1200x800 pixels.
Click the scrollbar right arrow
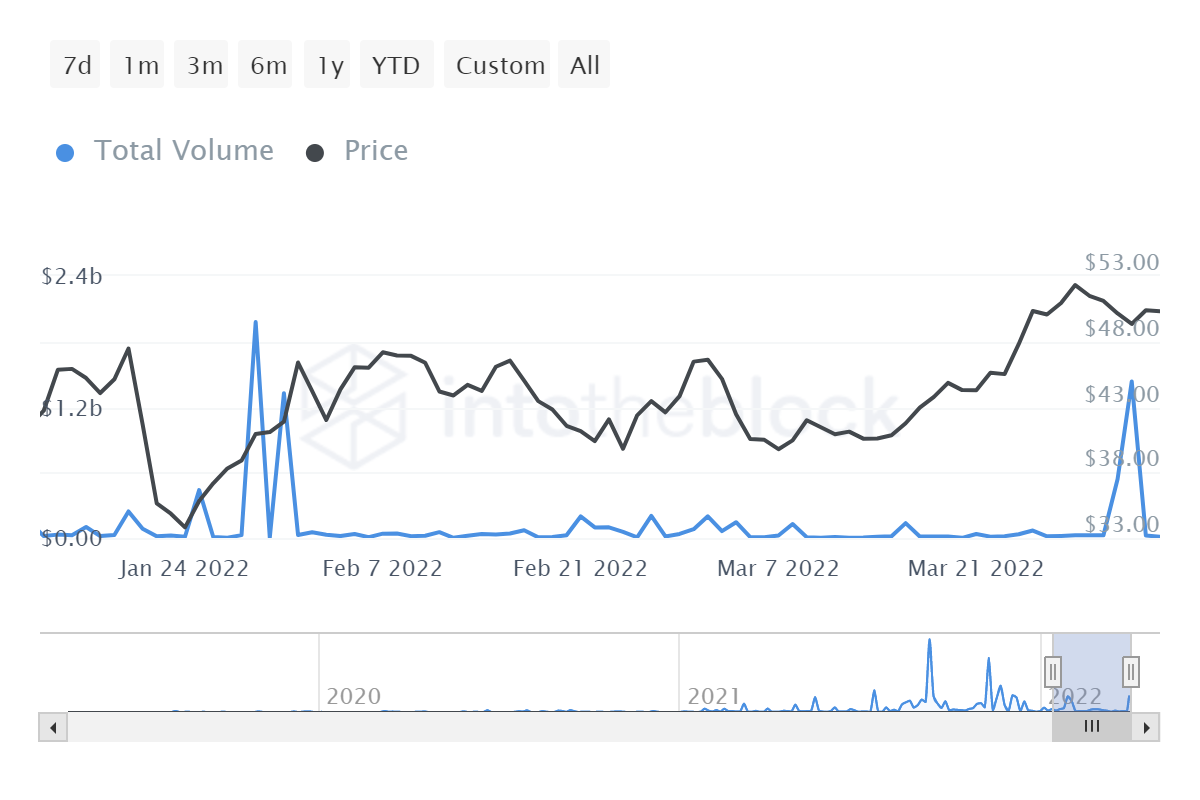[x=1147, y=727]
